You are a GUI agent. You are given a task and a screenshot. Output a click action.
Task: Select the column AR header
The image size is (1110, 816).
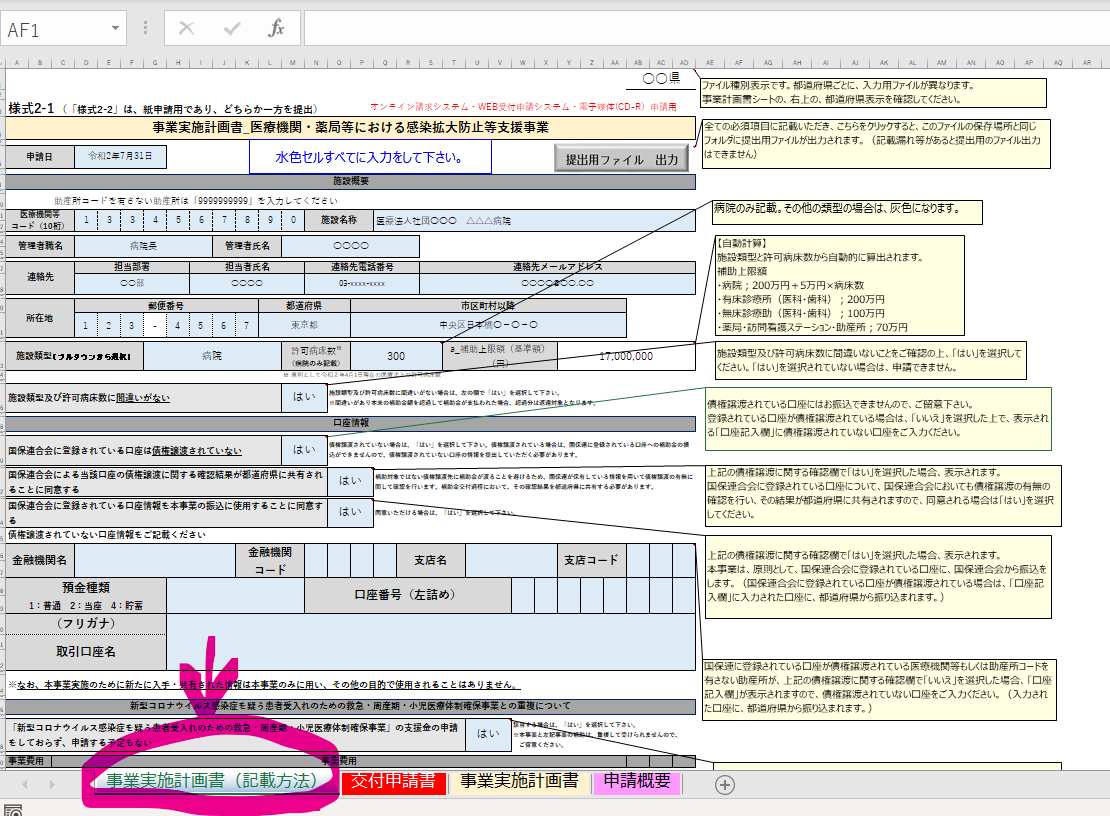(x=1087, y=62)
